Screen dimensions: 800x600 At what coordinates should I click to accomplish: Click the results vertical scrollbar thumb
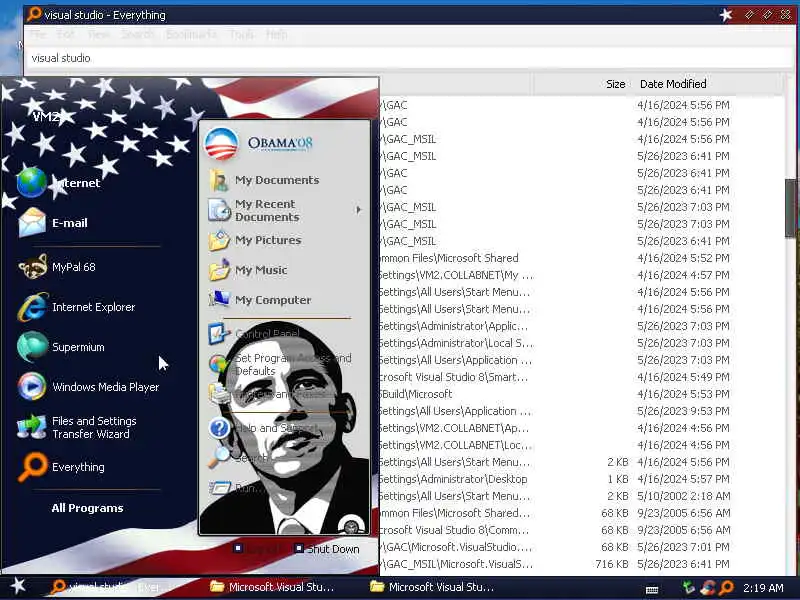click(x=790, y=208)
